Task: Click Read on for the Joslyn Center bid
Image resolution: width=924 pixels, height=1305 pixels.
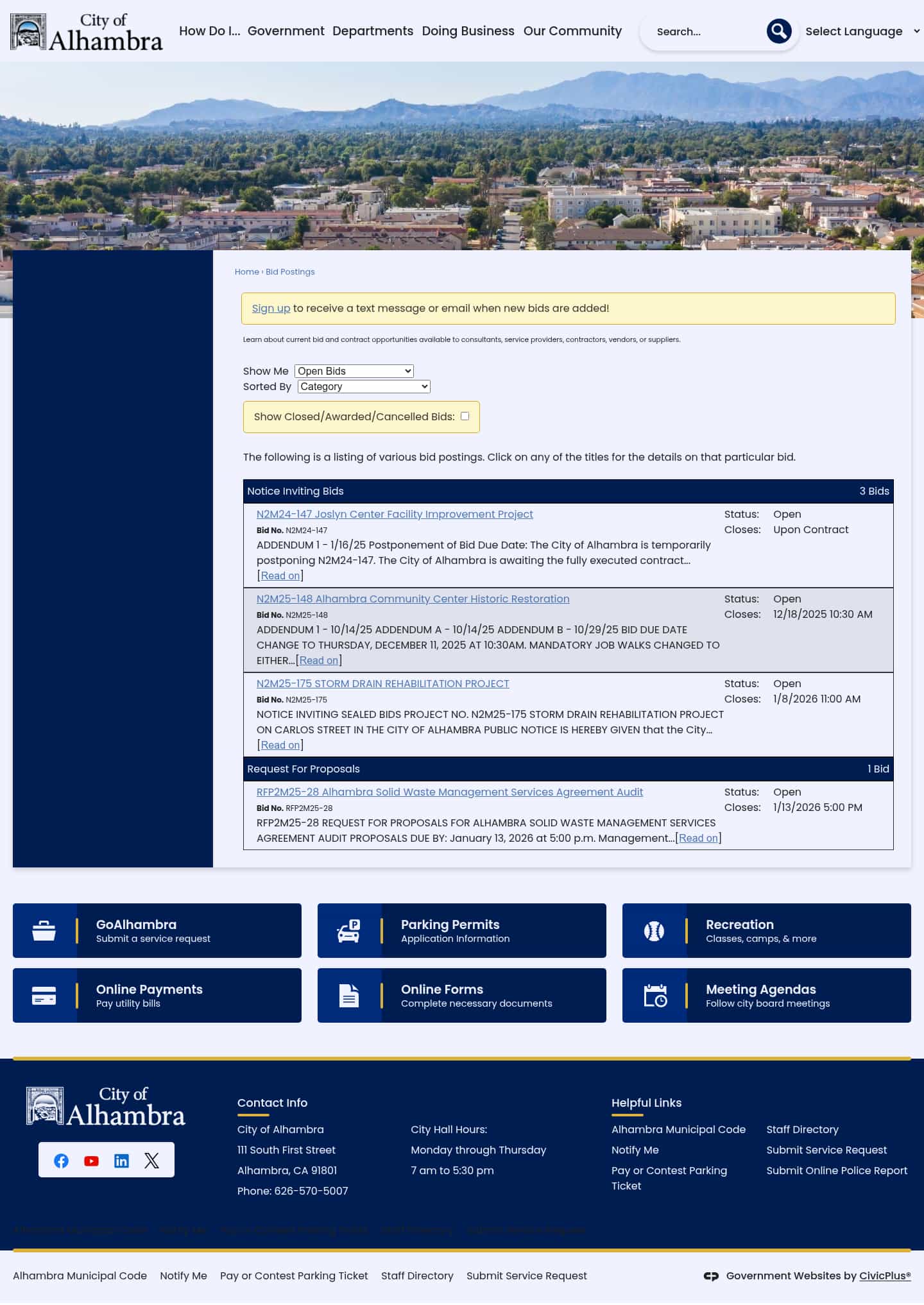Action: click(x=280, y=576)
